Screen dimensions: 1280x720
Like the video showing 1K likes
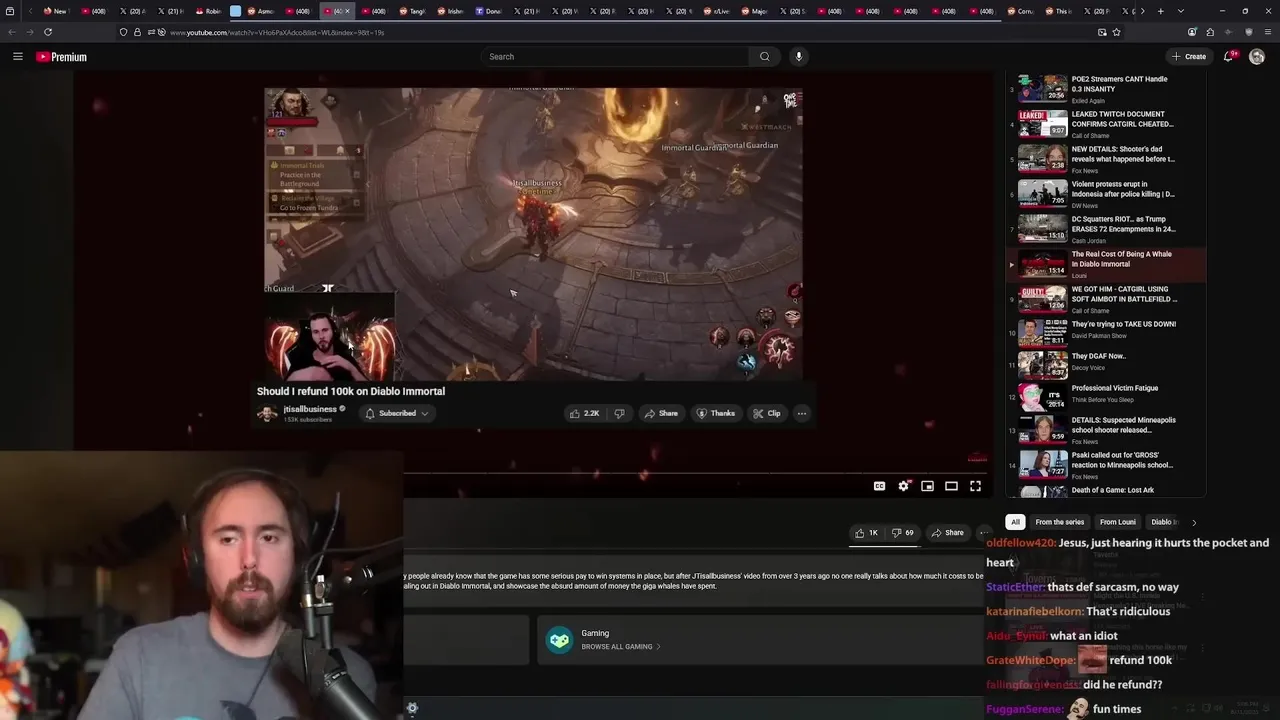pos(866,533)
